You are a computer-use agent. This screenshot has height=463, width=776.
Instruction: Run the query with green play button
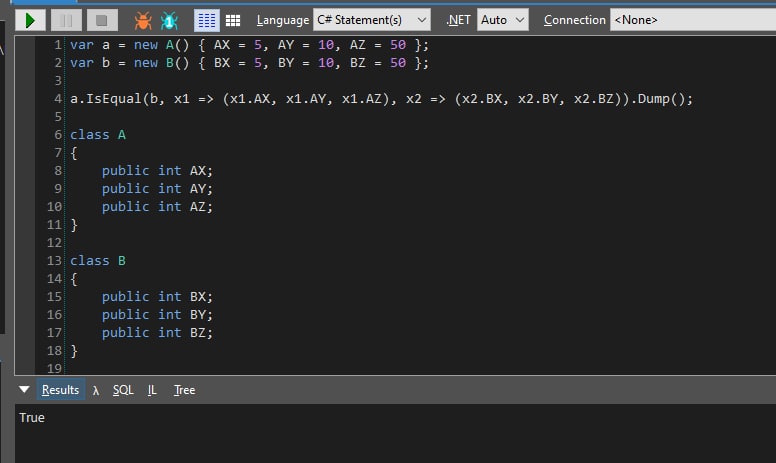[30, 20]
